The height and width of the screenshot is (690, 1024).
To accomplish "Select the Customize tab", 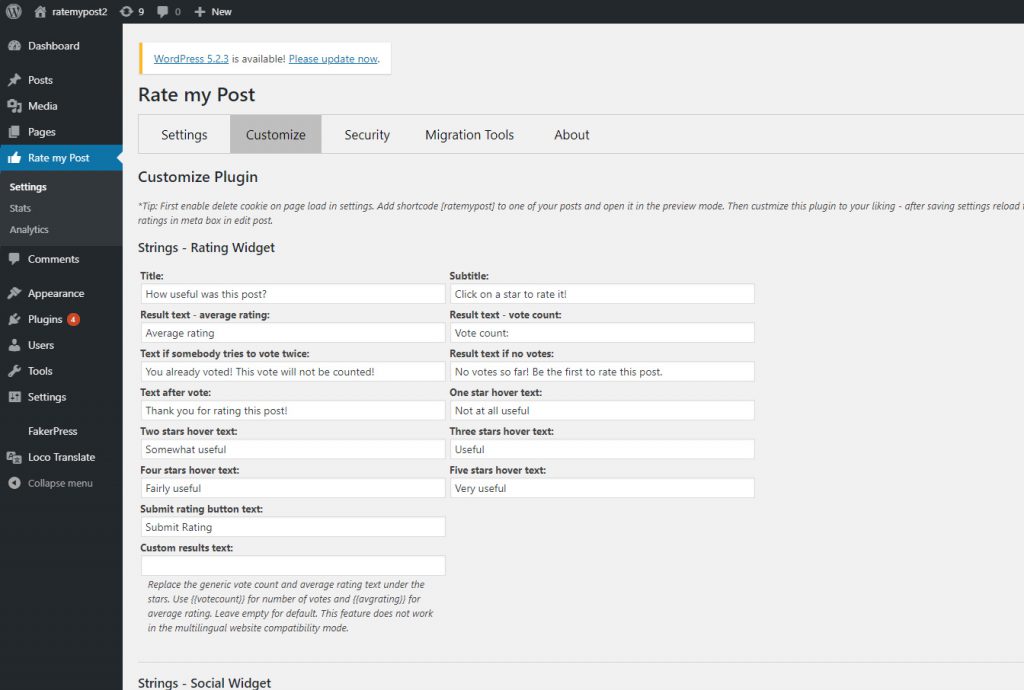I will [x=276, y=134].
